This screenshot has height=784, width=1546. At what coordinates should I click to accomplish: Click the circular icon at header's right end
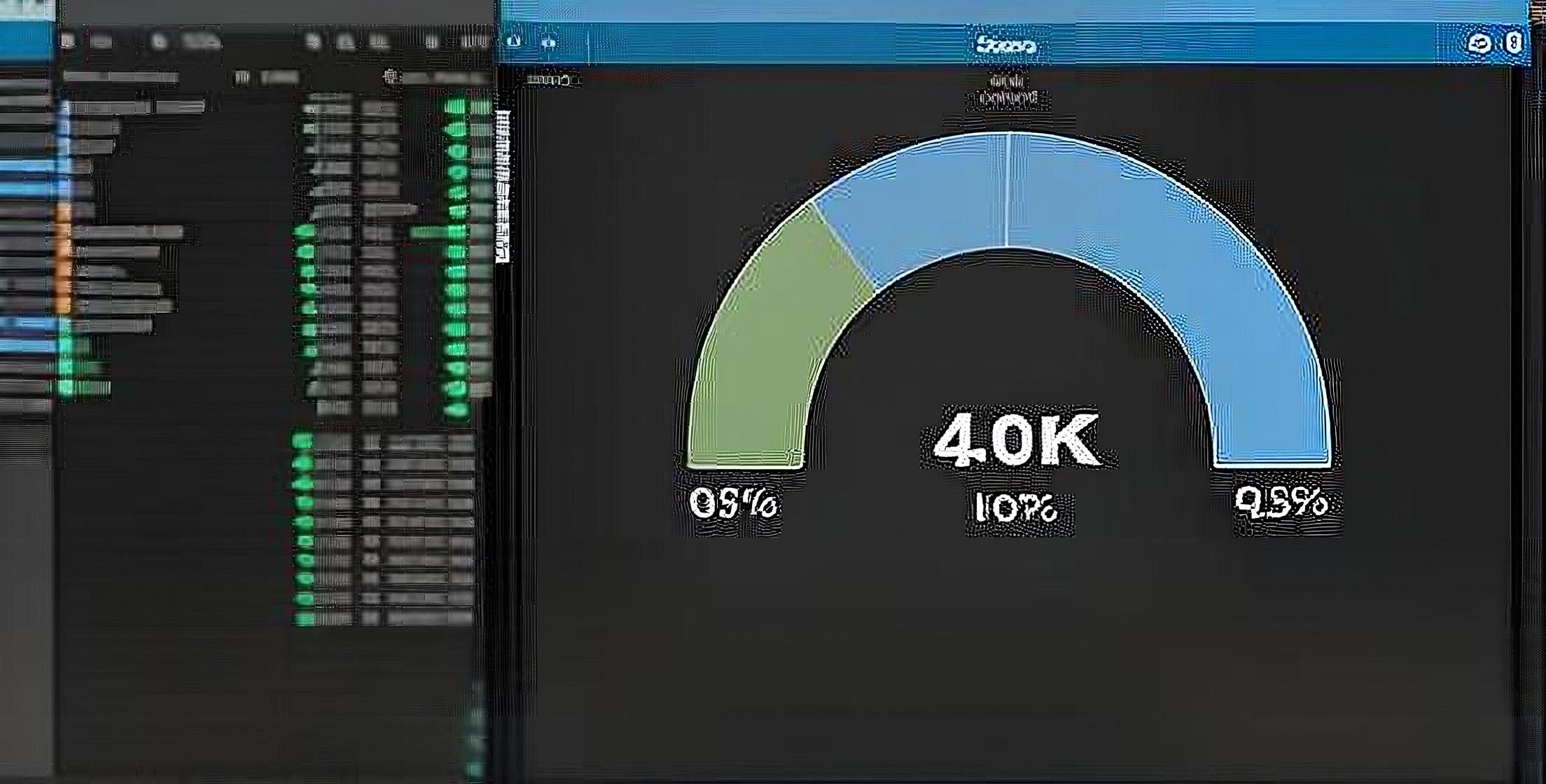pyautogui.click(x=1479, y=43)
